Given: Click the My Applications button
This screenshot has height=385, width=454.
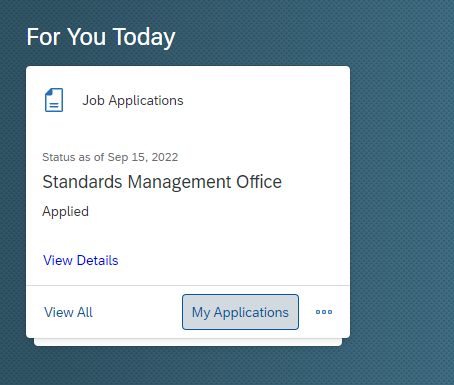Looking at the screenshot, I should click(240, 312).
